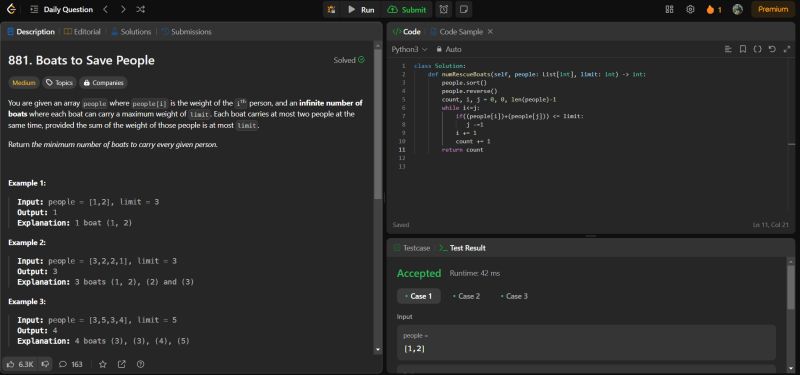Viewport: 800px width, 375px height.
Task: Click the problem title '881. Boats to Save People'
Action: tap(81, 60)
